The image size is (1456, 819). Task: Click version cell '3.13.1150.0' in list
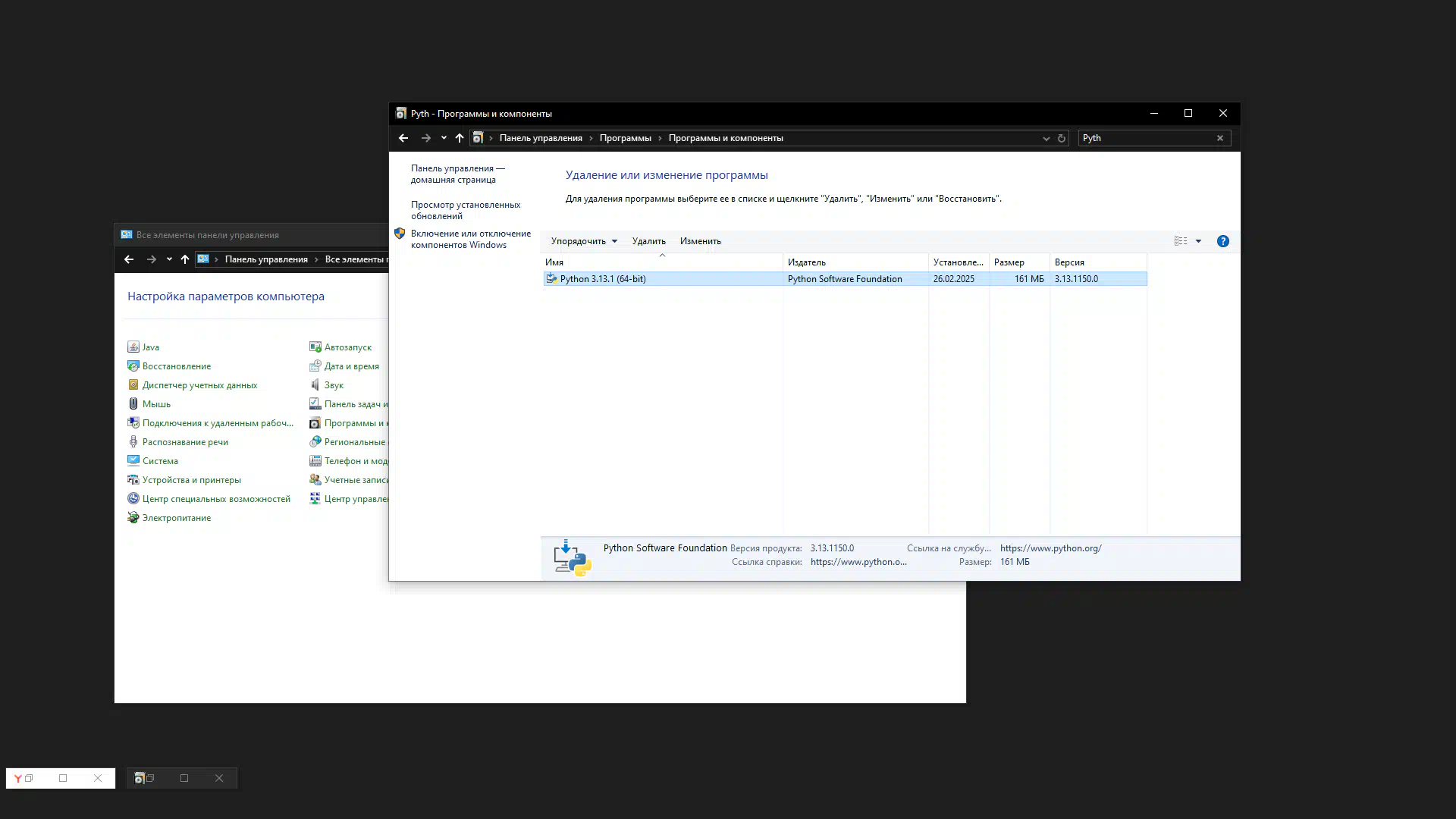[1076, 279]
